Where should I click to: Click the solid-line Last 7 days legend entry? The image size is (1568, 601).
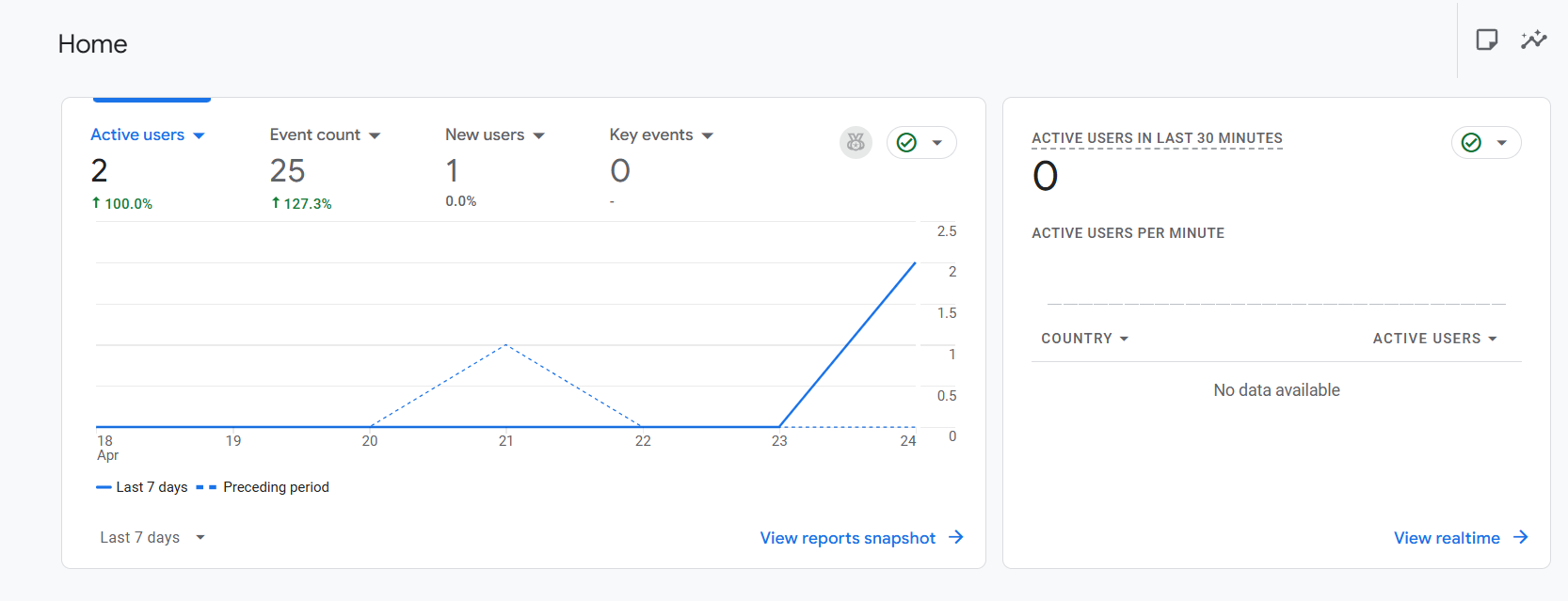151,487
